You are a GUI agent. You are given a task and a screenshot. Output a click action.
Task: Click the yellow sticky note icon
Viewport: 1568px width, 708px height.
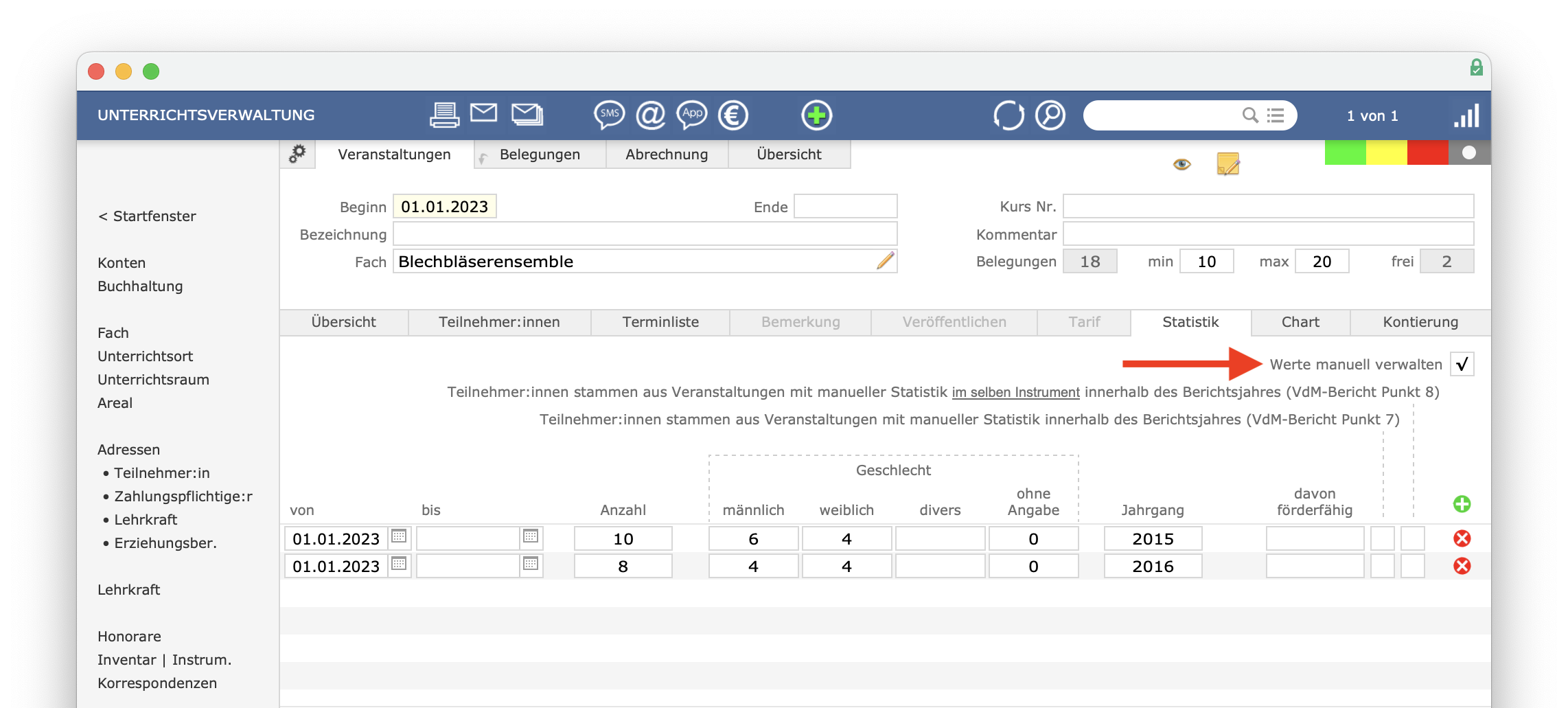click(1227, 164)
